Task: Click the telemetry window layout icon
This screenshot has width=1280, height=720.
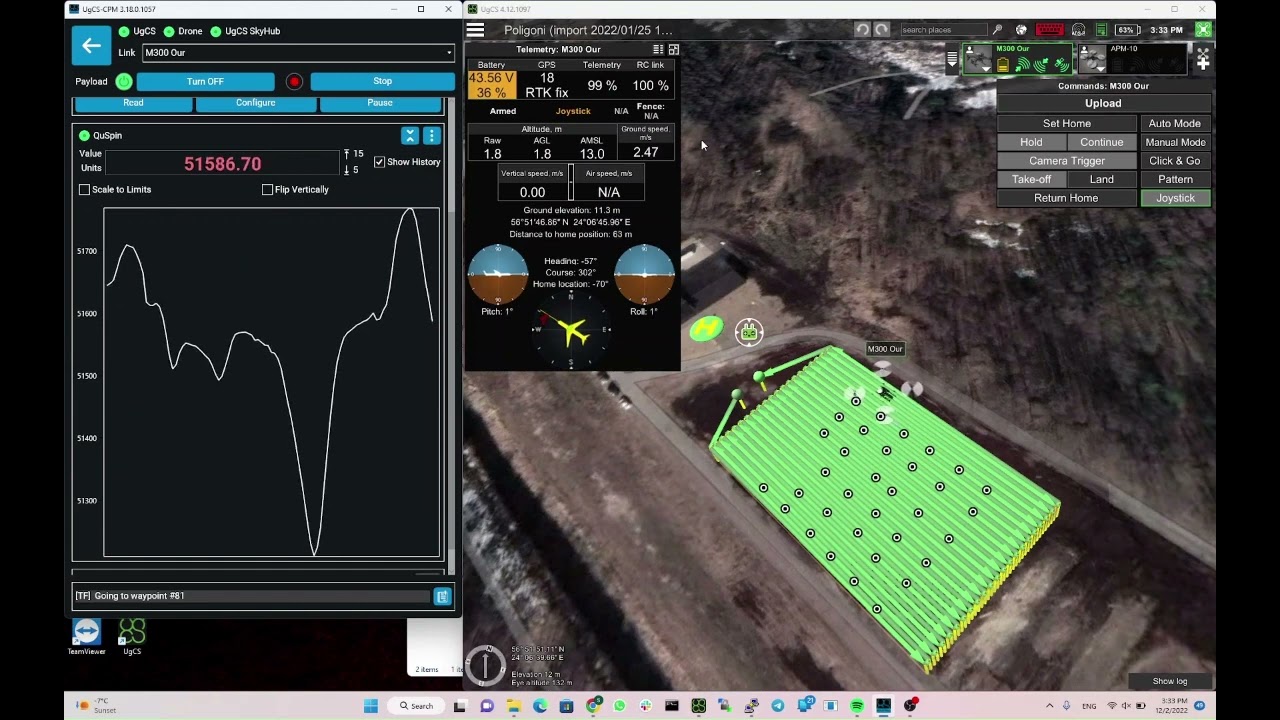Action: pyautogui.click(x=674, y=49)
